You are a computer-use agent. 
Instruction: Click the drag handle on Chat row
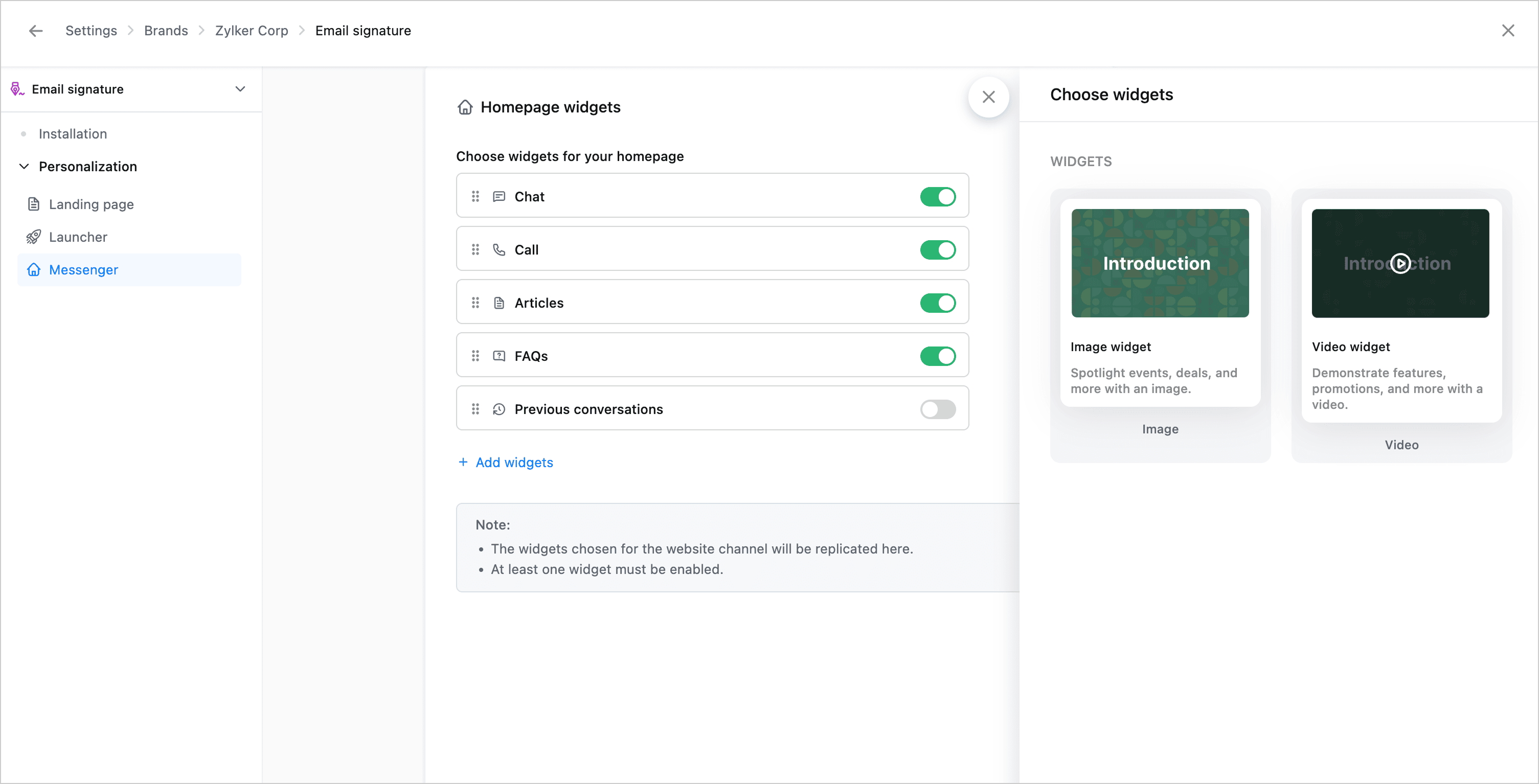pyautogui.click(x=475, y=196)
